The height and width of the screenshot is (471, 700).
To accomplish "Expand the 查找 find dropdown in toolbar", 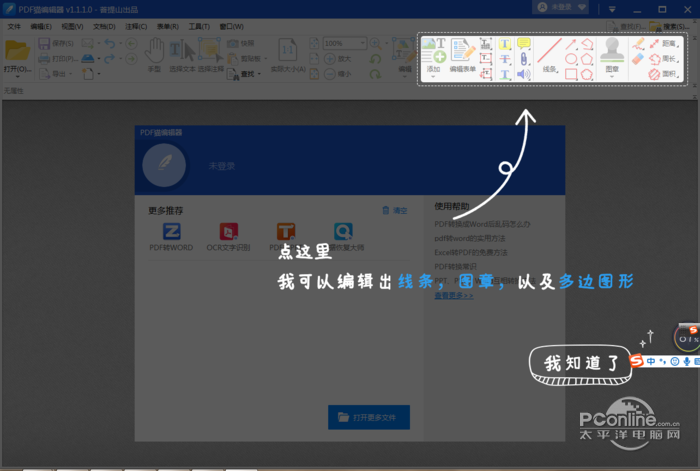I will [259, 74].
